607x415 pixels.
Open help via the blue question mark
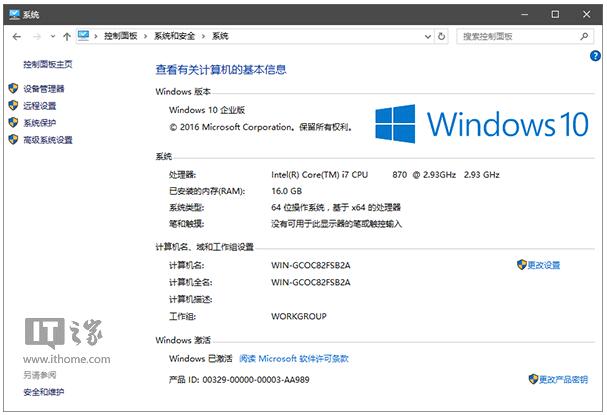[594, 69]
